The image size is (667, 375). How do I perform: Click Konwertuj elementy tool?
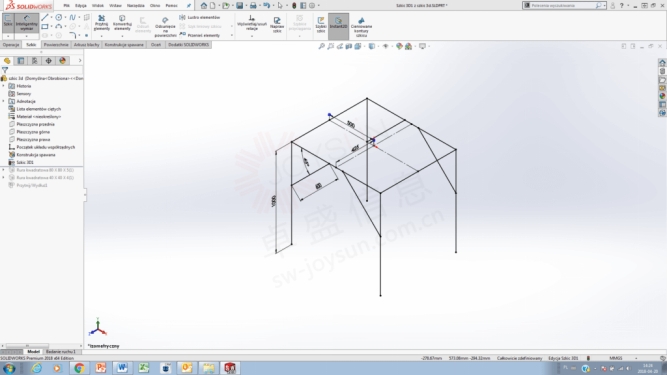(122, 23)
